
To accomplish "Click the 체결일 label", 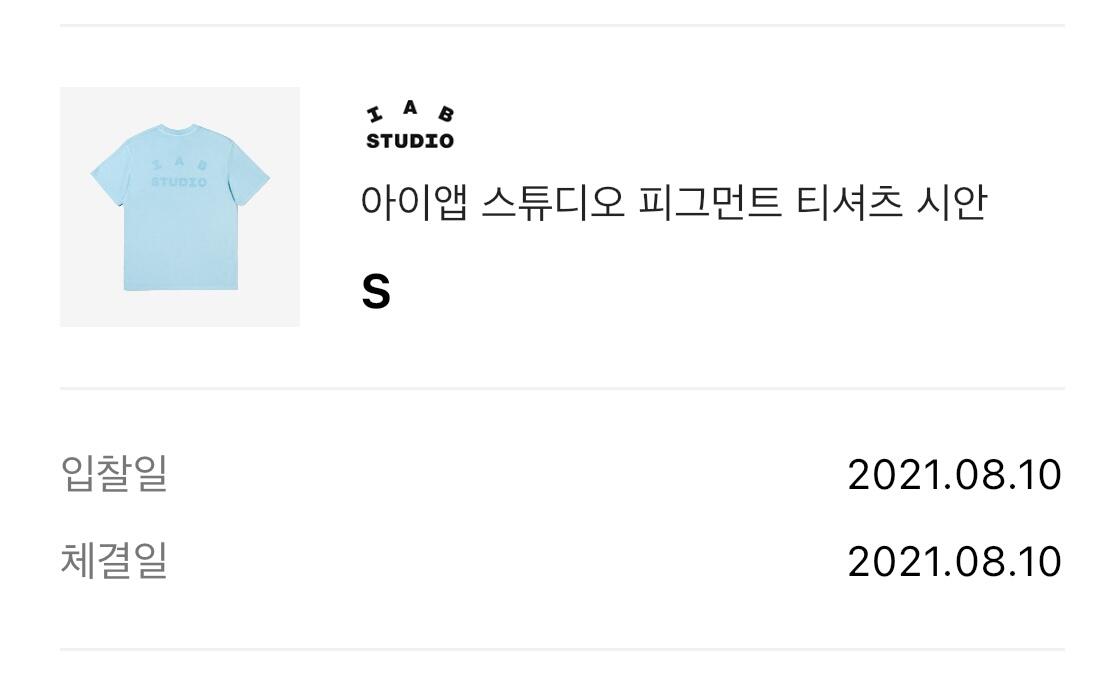I will point(114,560).
